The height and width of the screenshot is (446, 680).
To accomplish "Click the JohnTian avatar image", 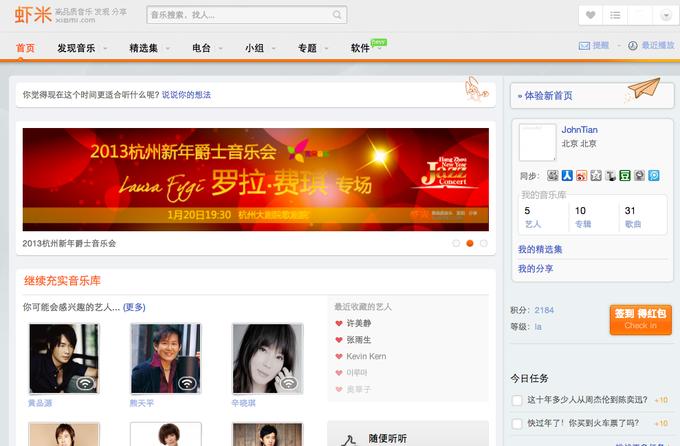I will click(538, 142).
